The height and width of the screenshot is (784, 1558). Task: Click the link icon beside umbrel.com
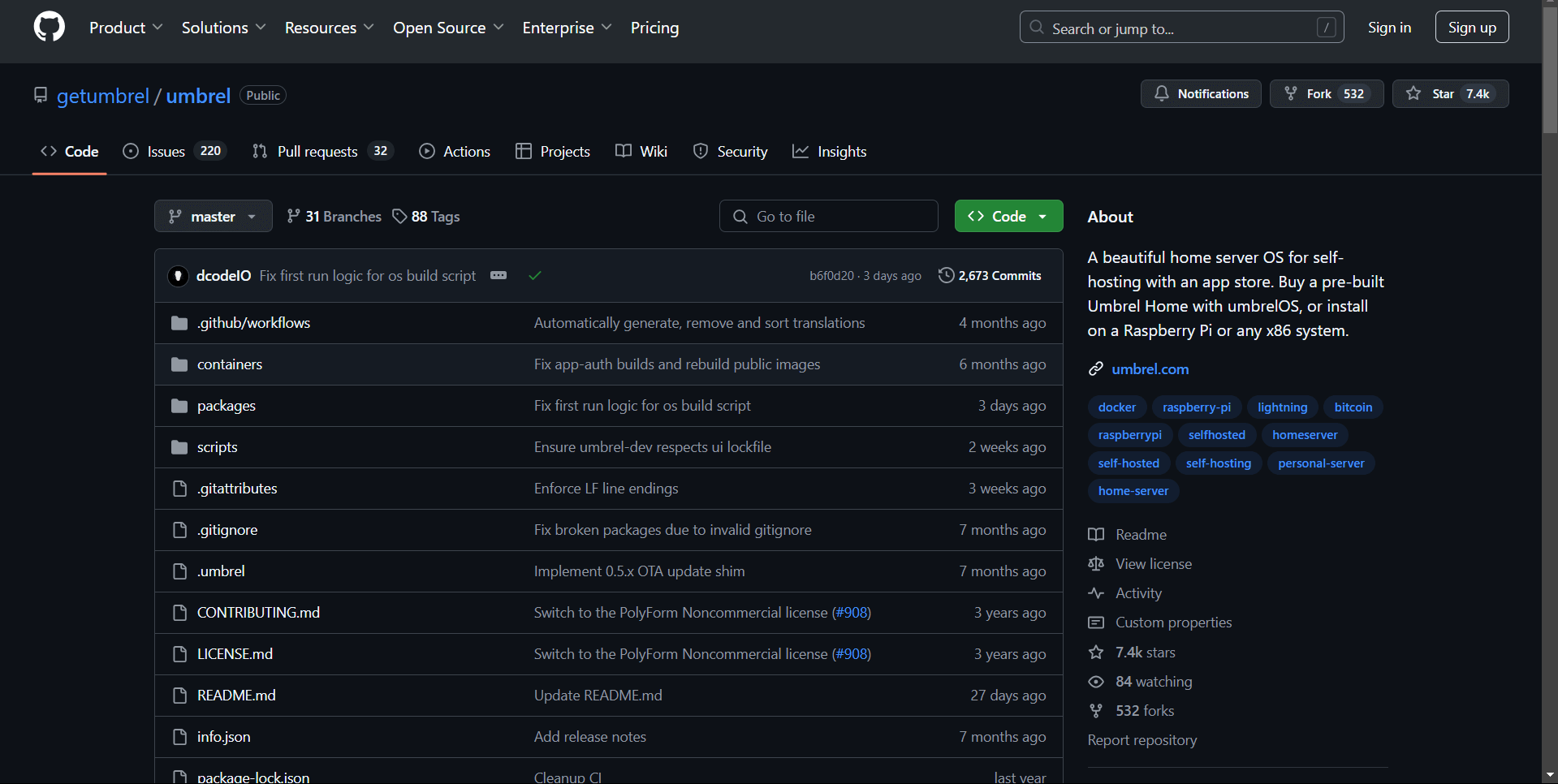coord(1096,369)
